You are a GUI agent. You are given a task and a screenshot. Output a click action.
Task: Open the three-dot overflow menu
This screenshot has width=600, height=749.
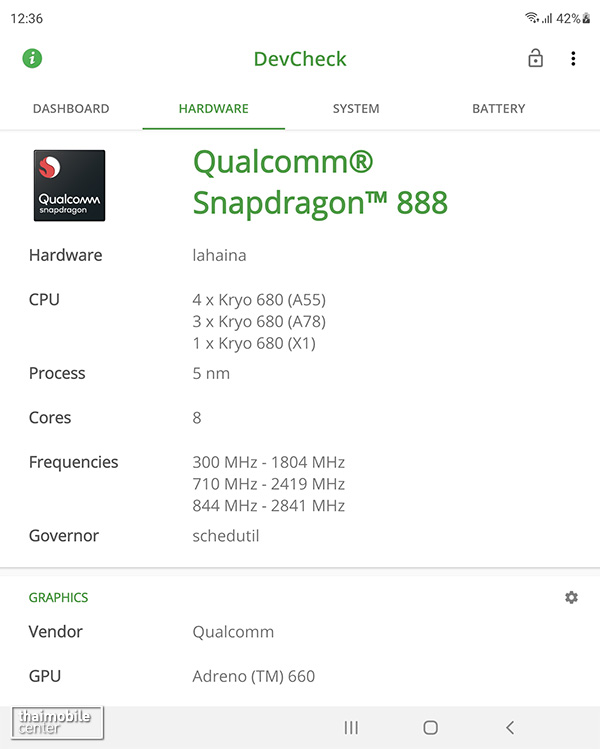[573, 59]
